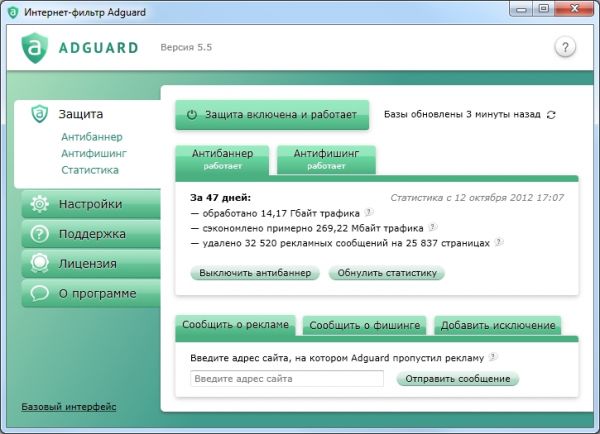Click hint icon after пропустил рекламу text
The height and width of the screenshot is (434, 600).
click(493, 357)
